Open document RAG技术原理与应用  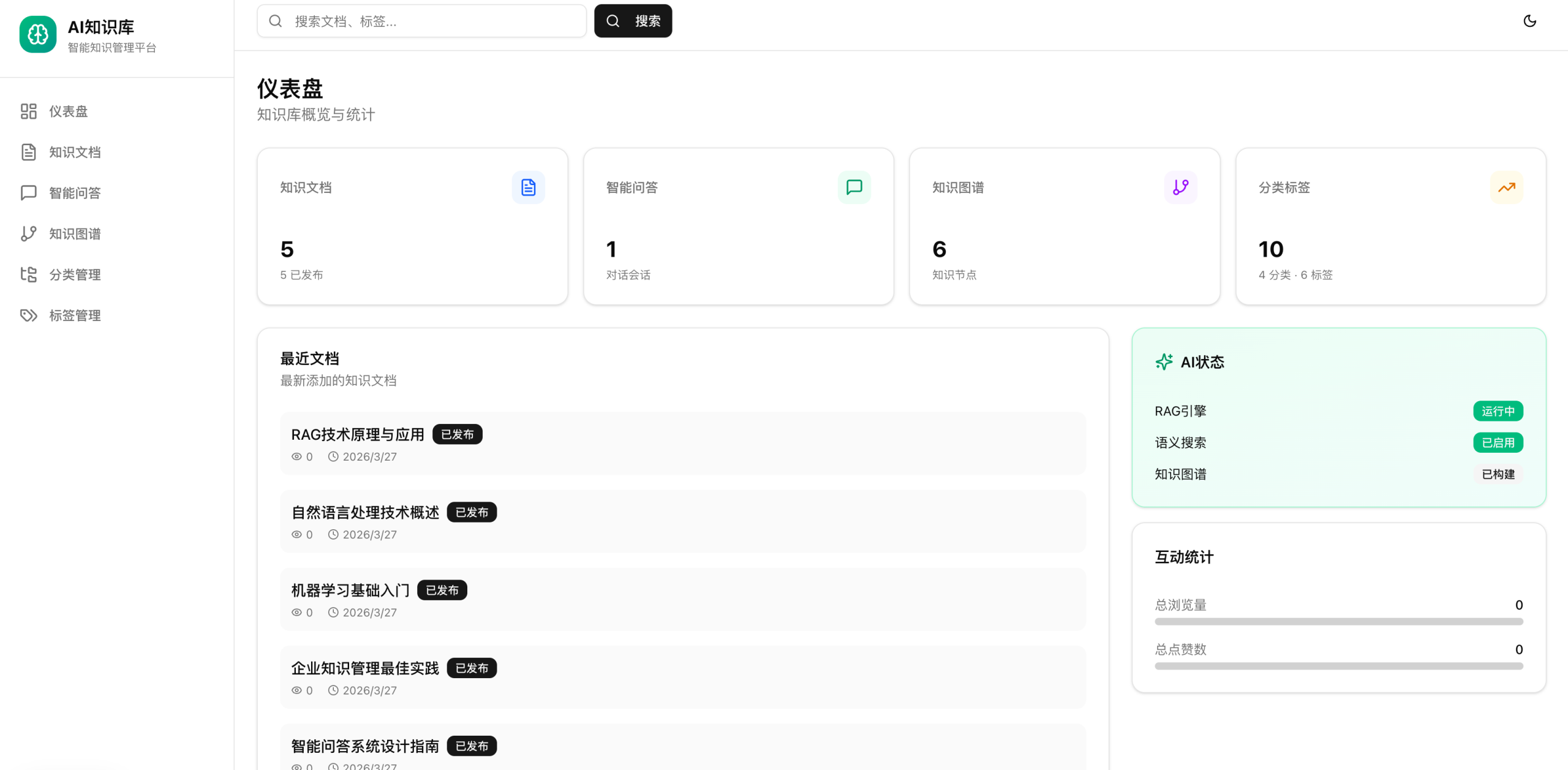[x=358, y=435]
